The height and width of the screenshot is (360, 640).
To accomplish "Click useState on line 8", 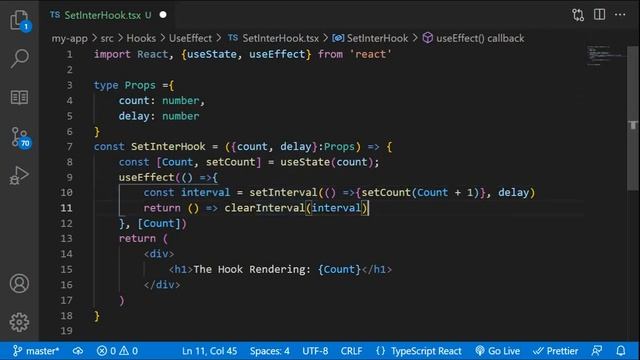I will pyautogui.click(x=304, y=162).
